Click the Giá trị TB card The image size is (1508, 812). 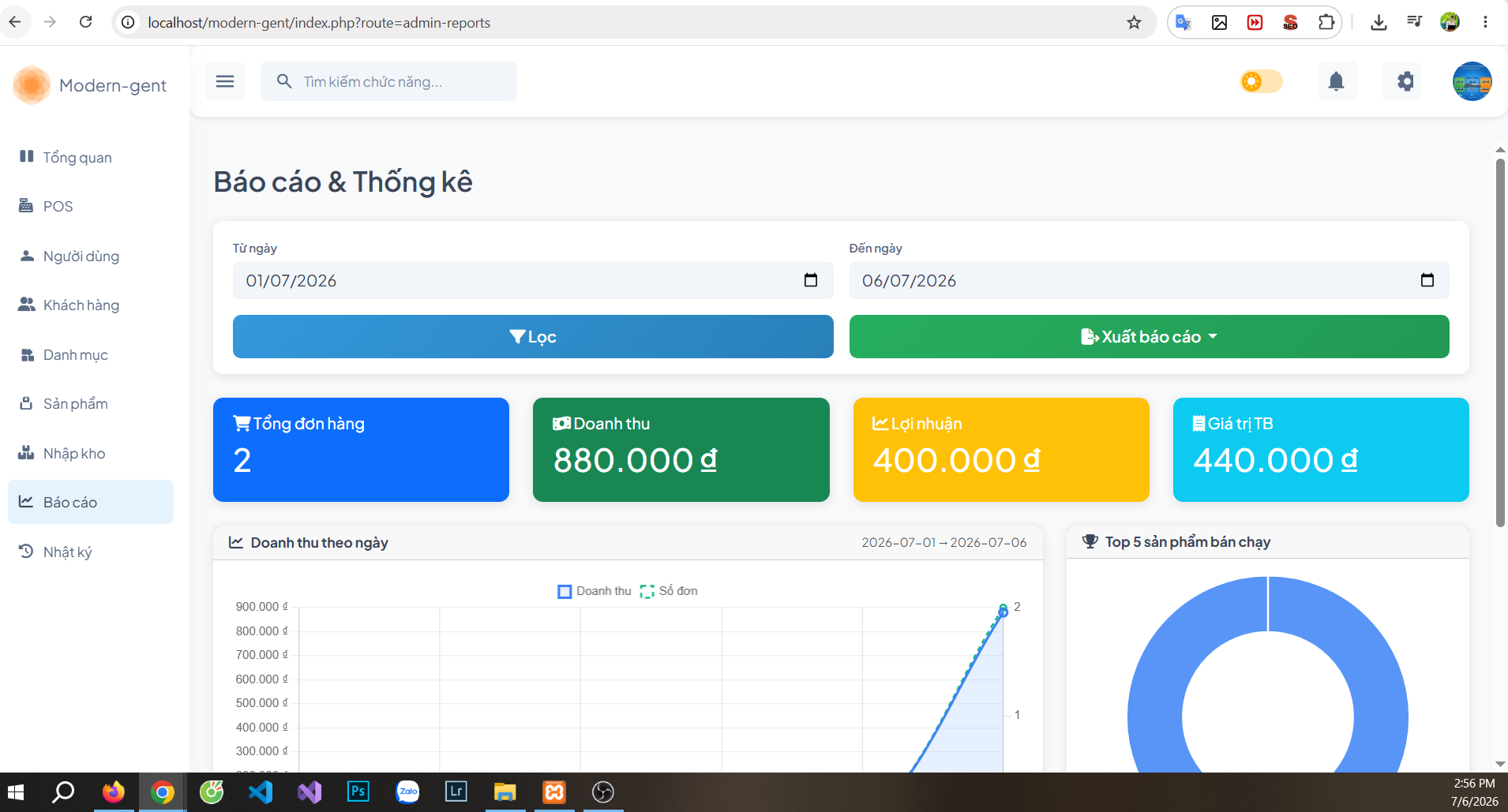(1321, 450)
